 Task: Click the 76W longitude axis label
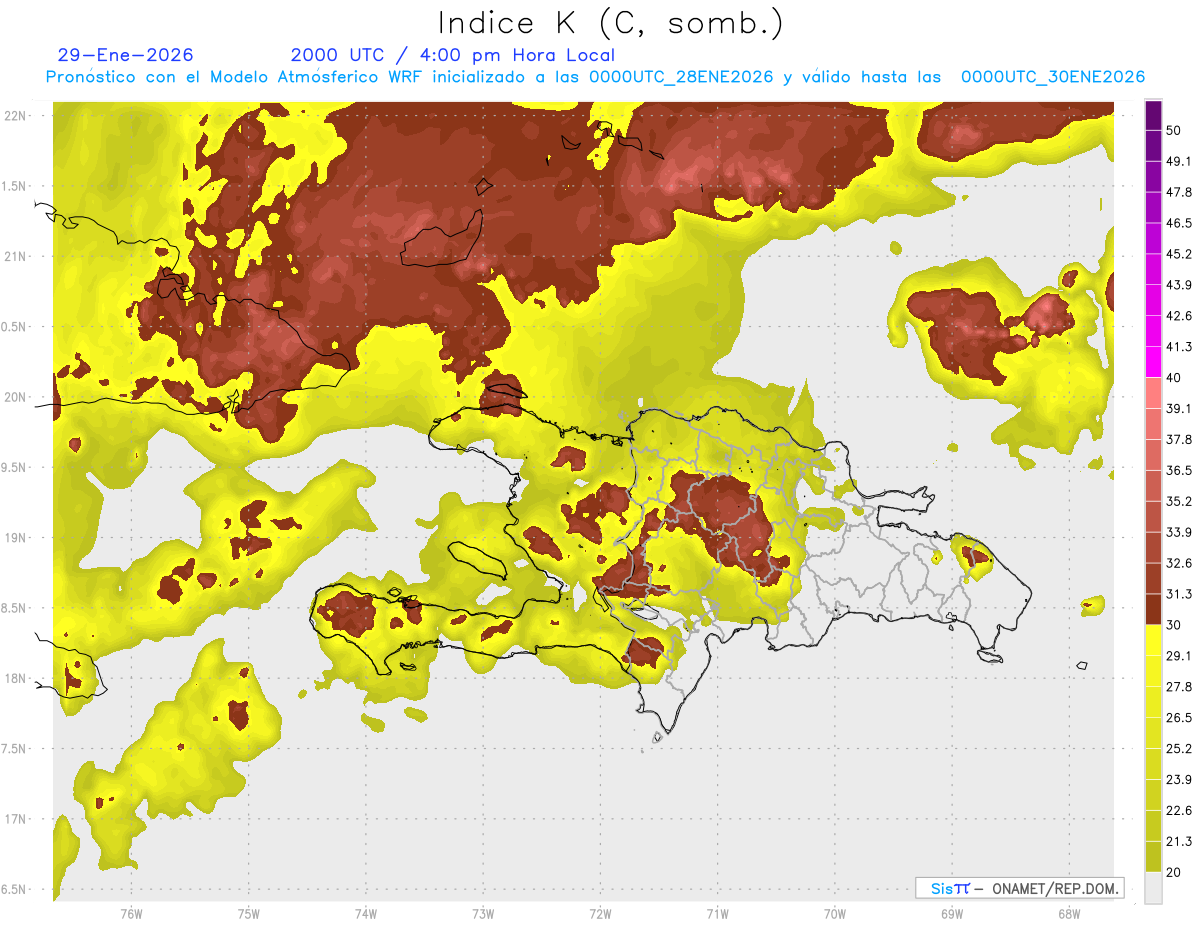tap(131, 913)
